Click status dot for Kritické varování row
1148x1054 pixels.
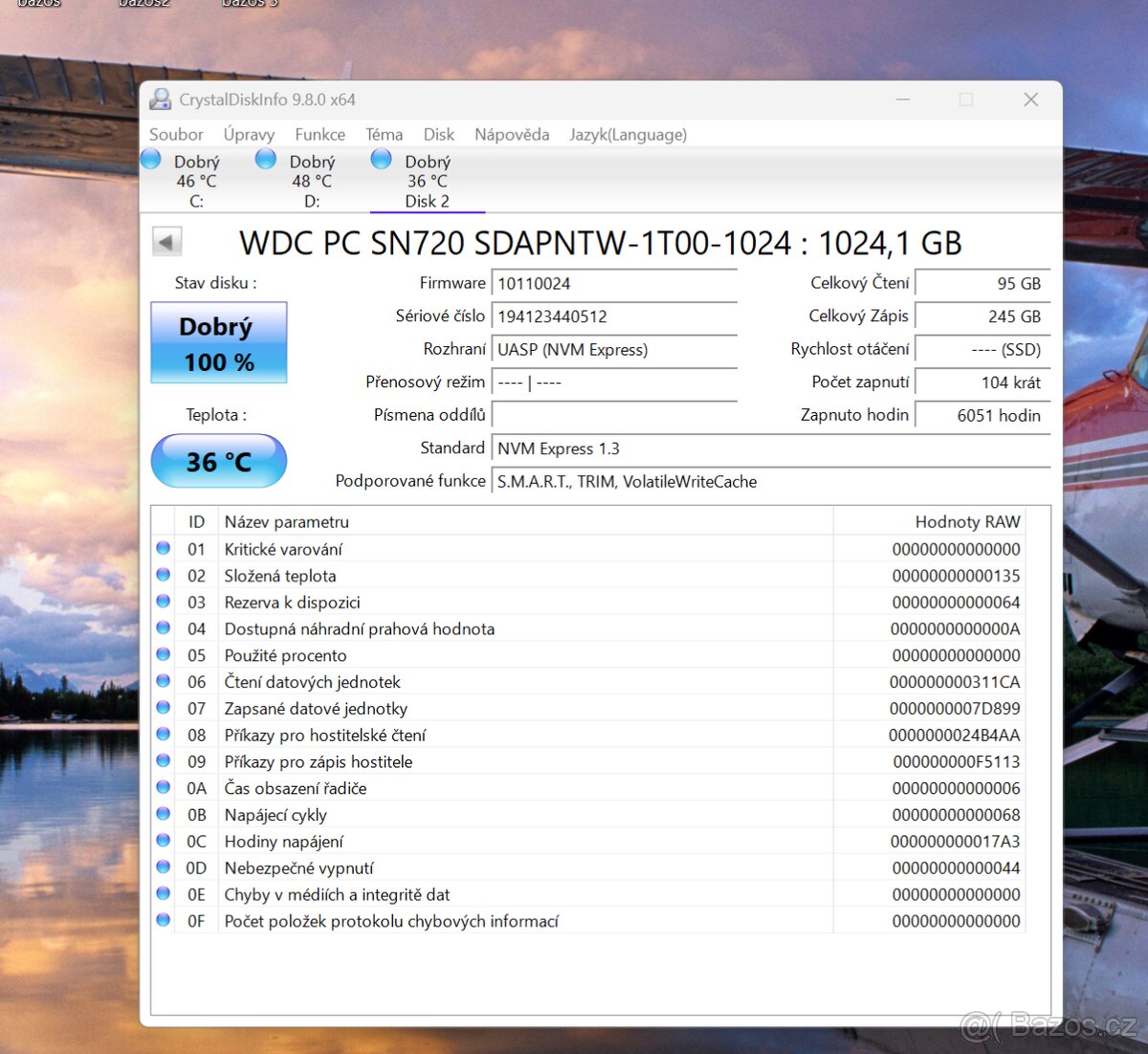pyautogui.click(x=164, y=548)
